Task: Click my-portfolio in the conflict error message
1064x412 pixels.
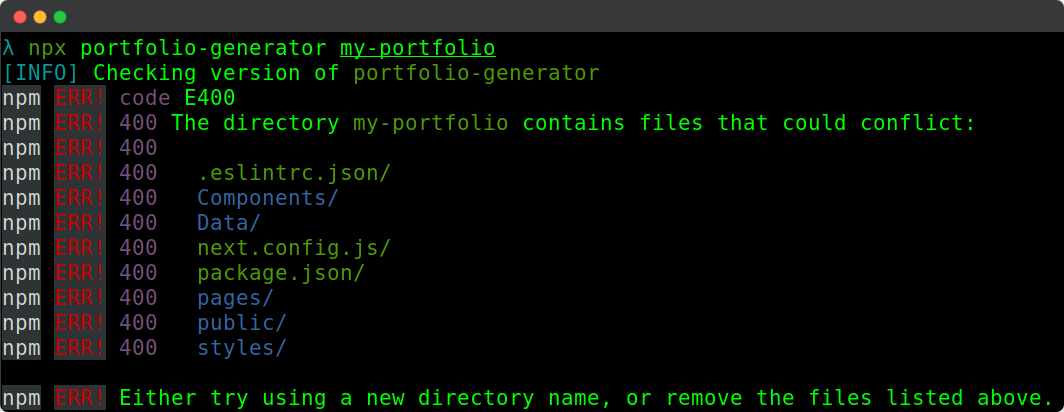Action: 431,123
